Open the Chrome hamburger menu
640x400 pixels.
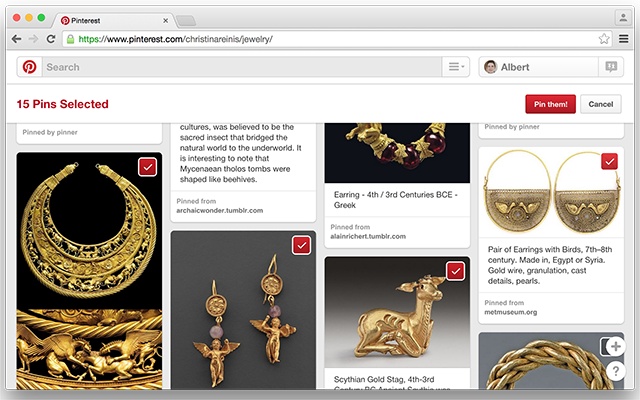click(x=623, y=39)
